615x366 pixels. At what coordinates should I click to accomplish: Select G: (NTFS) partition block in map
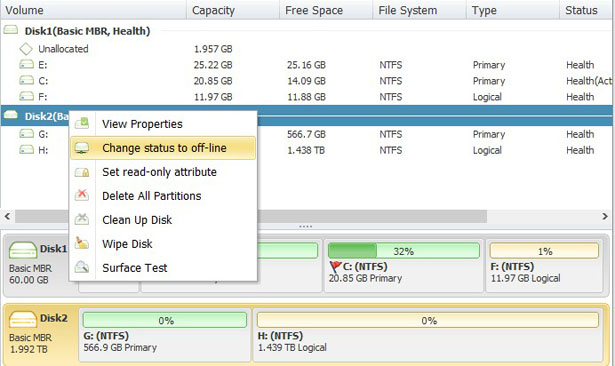[165, 335]
